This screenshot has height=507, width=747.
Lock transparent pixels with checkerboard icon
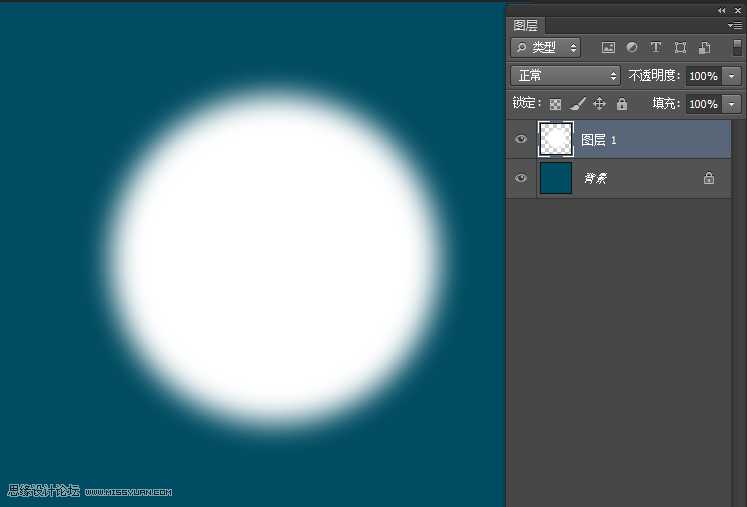pyautogui.click(x=555, y=104)
